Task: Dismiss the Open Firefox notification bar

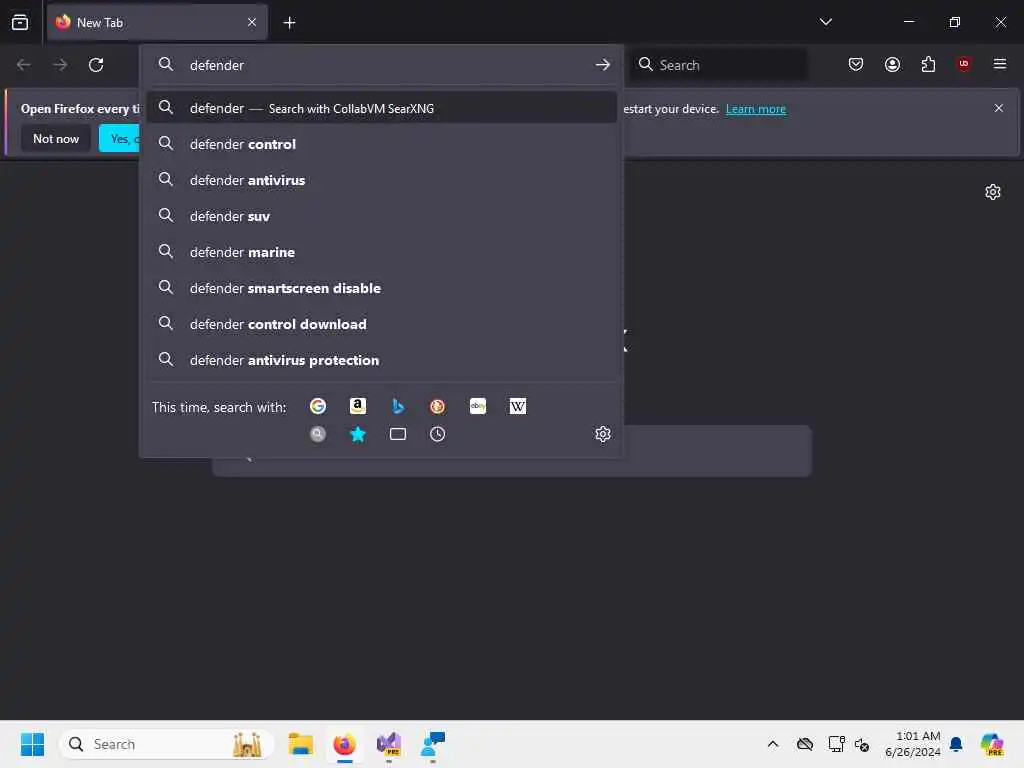Action: (x=999, y=108)
